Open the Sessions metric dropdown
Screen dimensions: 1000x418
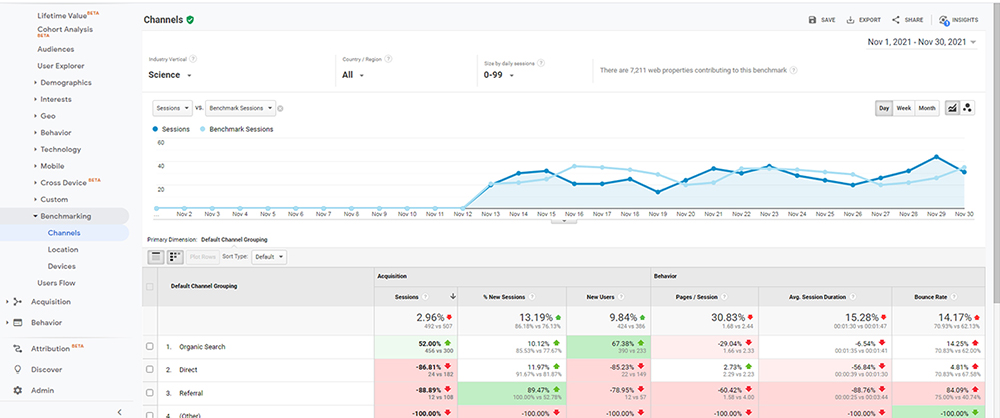click(172, 108)
